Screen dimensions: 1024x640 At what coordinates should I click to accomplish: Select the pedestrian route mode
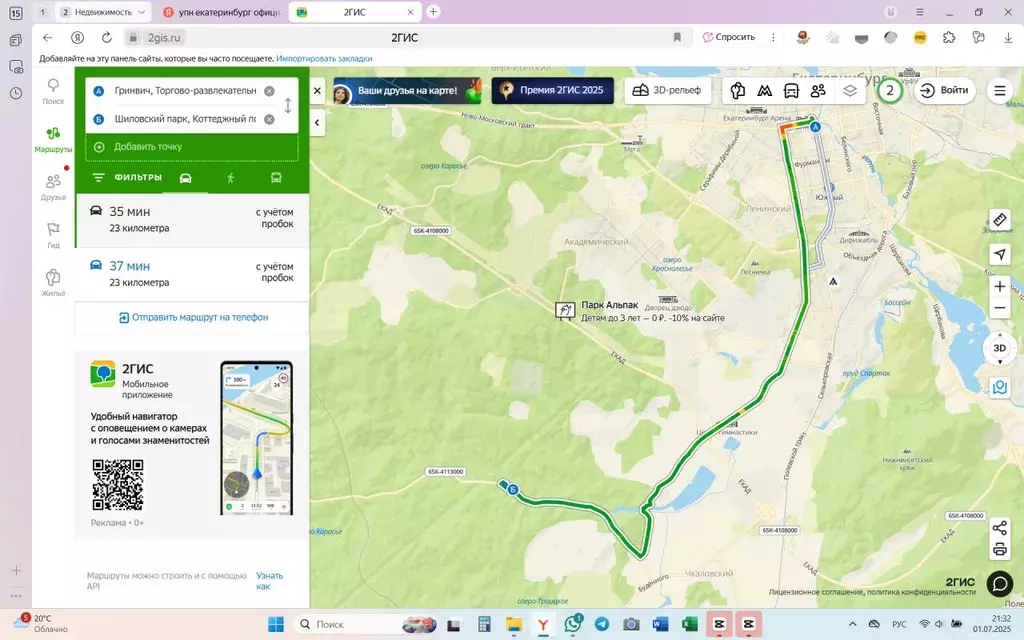231,178
